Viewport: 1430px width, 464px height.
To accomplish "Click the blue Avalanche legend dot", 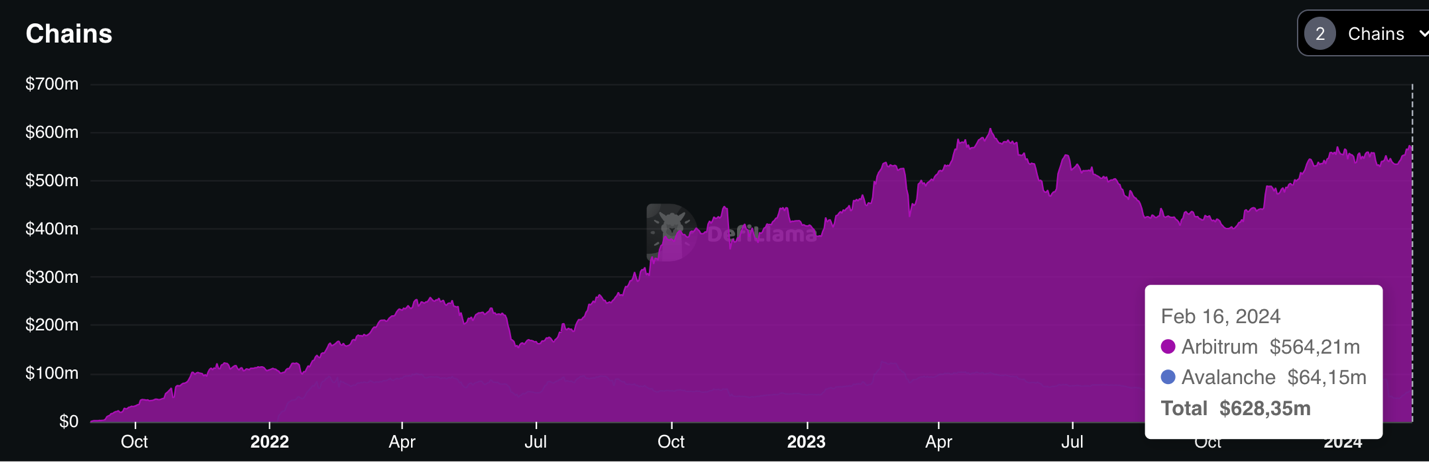I will pyautogui.click(x=1168, y=378).
